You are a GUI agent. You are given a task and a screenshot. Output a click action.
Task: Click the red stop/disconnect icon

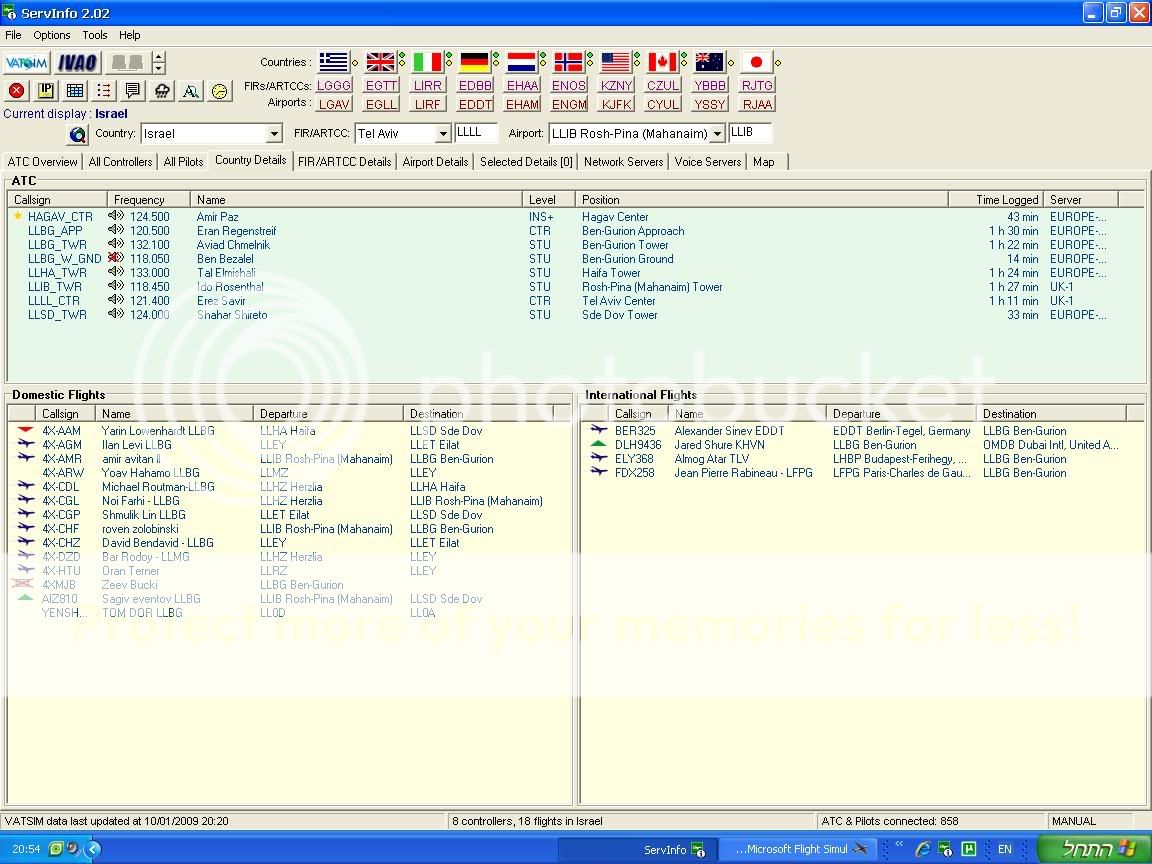(17, 91)
